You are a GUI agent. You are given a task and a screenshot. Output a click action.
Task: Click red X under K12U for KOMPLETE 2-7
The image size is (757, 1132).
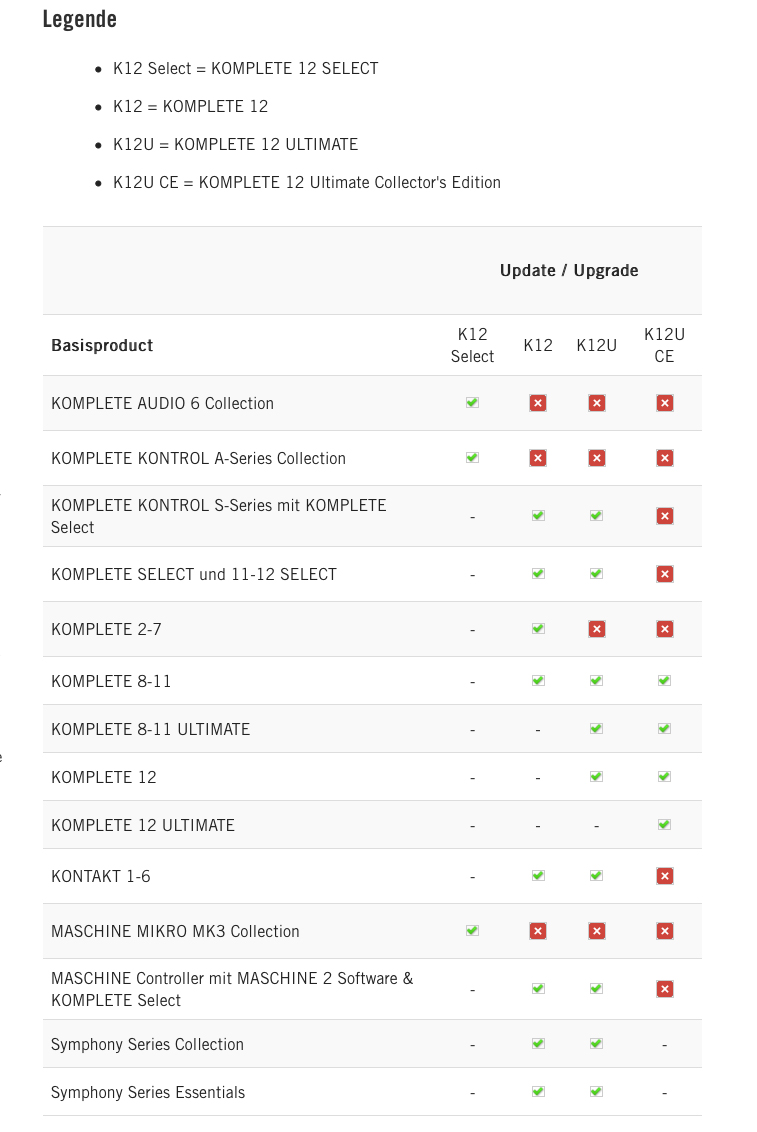(x=597, y=629)
